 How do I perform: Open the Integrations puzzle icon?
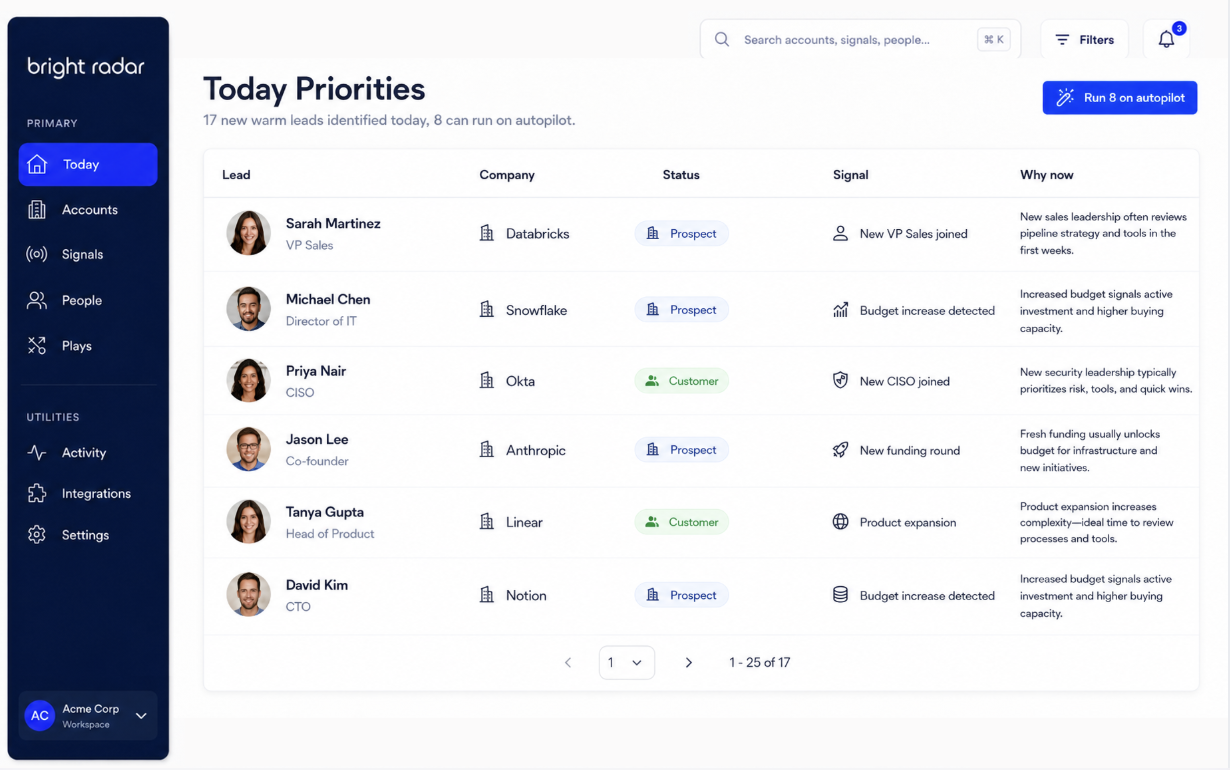coord(37,493)
